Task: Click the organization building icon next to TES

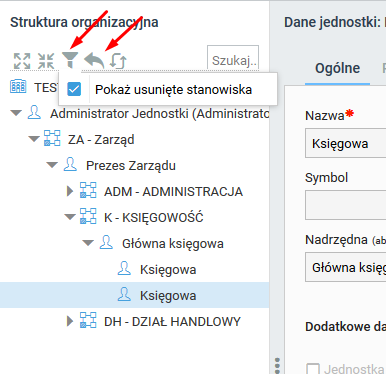Action: tap(18, 86)
